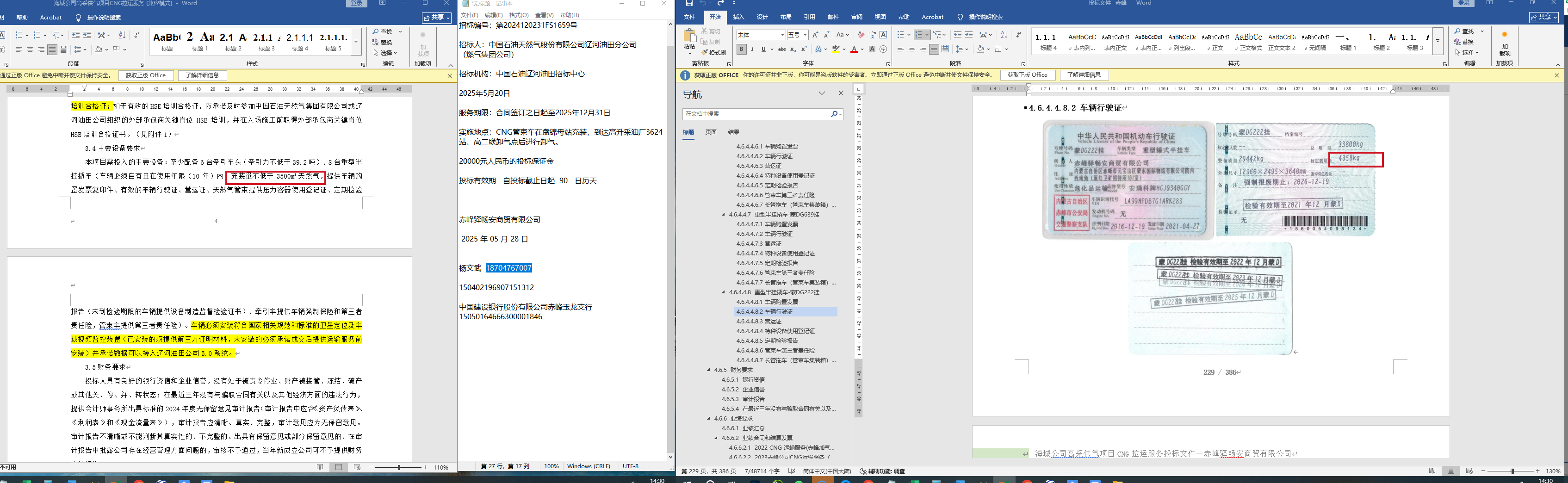Toggle justify alignment in right Word window

point(934,50)
